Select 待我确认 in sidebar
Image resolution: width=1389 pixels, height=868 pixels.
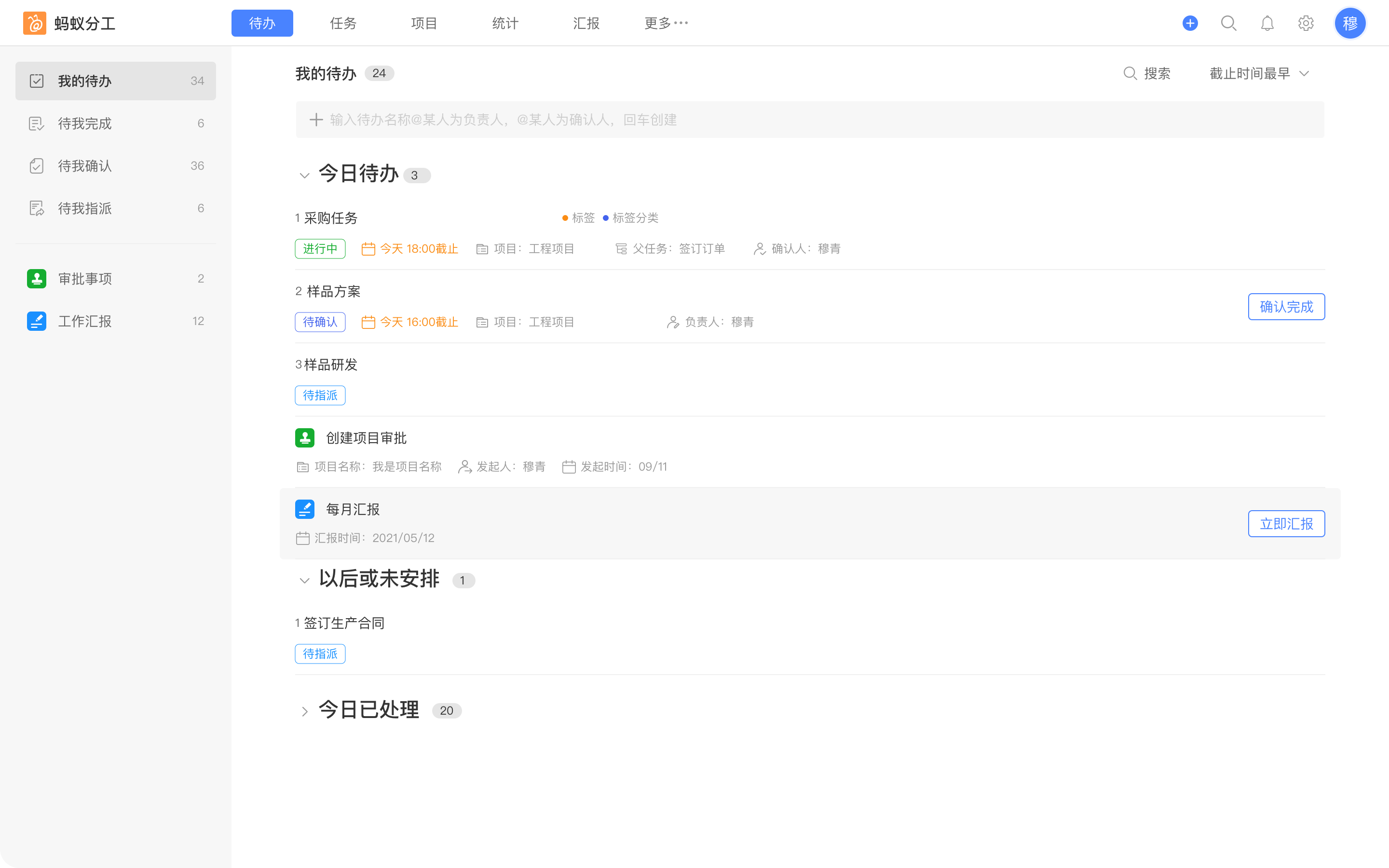(115, 166)
